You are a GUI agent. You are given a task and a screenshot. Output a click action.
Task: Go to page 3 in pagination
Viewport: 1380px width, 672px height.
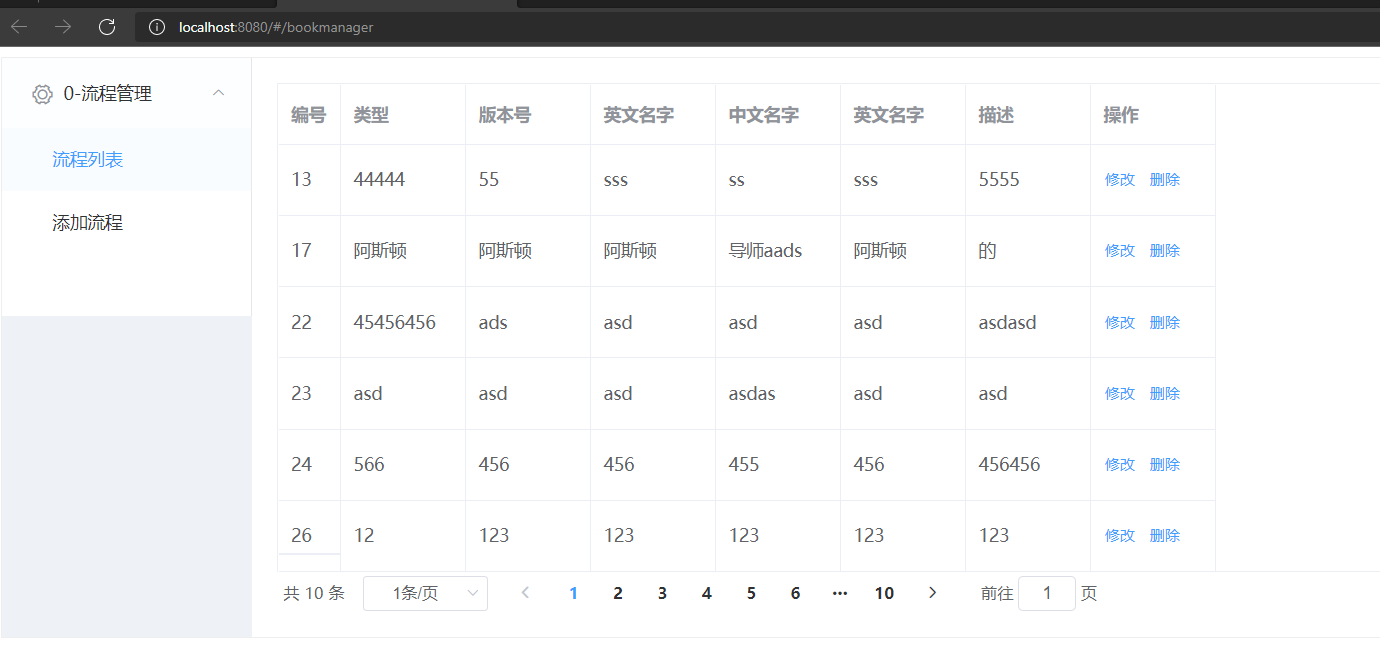click(x=662, y=593)
